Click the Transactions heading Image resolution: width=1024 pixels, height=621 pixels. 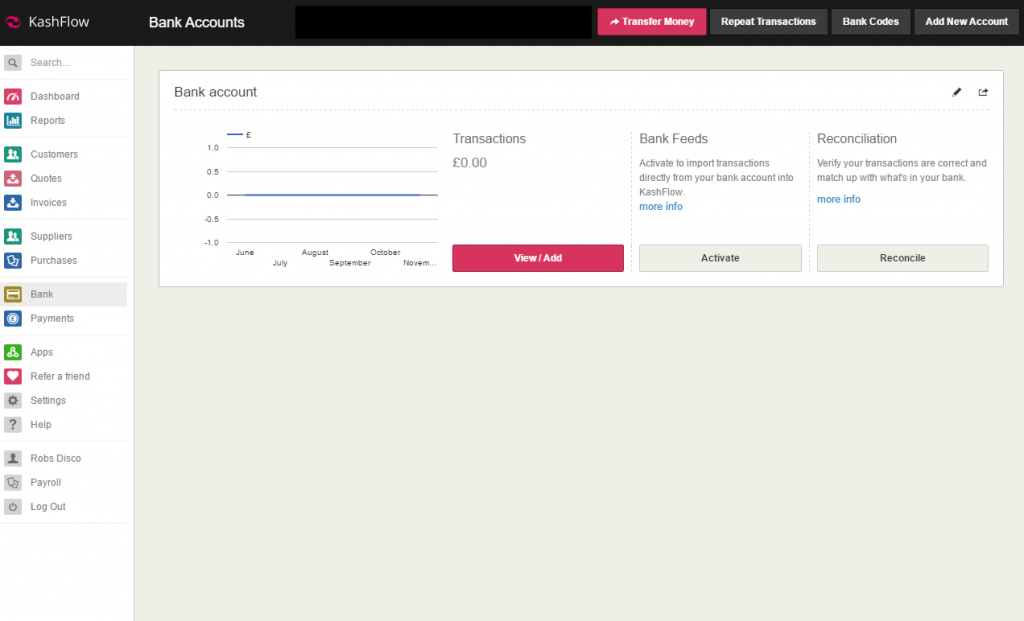(489, 139)
